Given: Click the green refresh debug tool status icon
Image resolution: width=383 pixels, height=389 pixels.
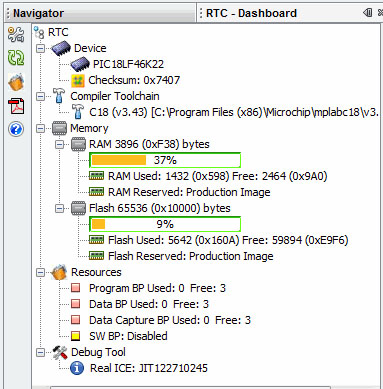Looking at the screenshot, I should (x=16, y=58).
